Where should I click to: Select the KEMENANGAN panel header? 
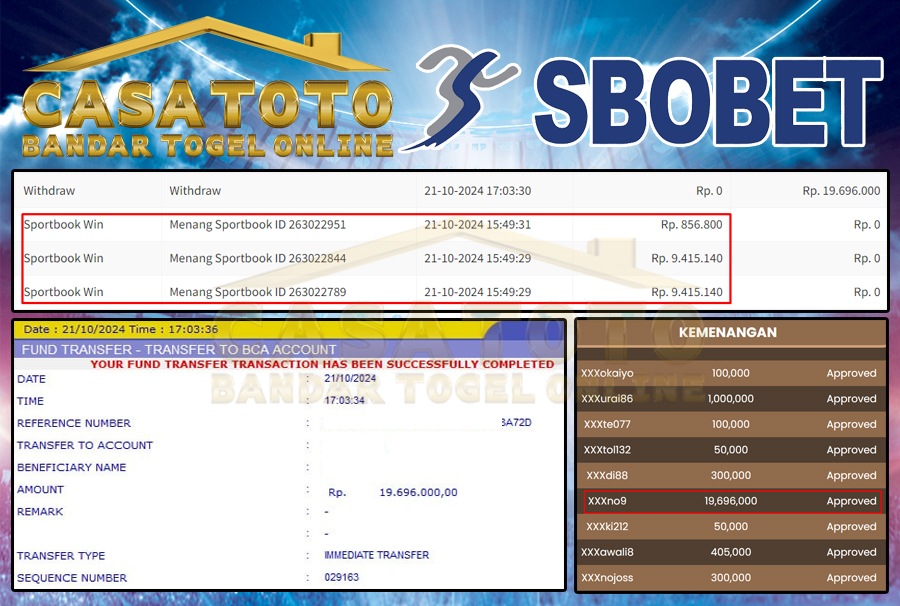coord(731,332)
